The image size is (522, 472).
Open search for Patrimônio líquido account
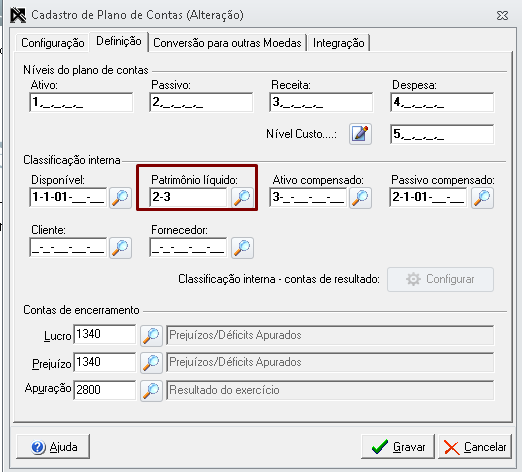point(242,198)
